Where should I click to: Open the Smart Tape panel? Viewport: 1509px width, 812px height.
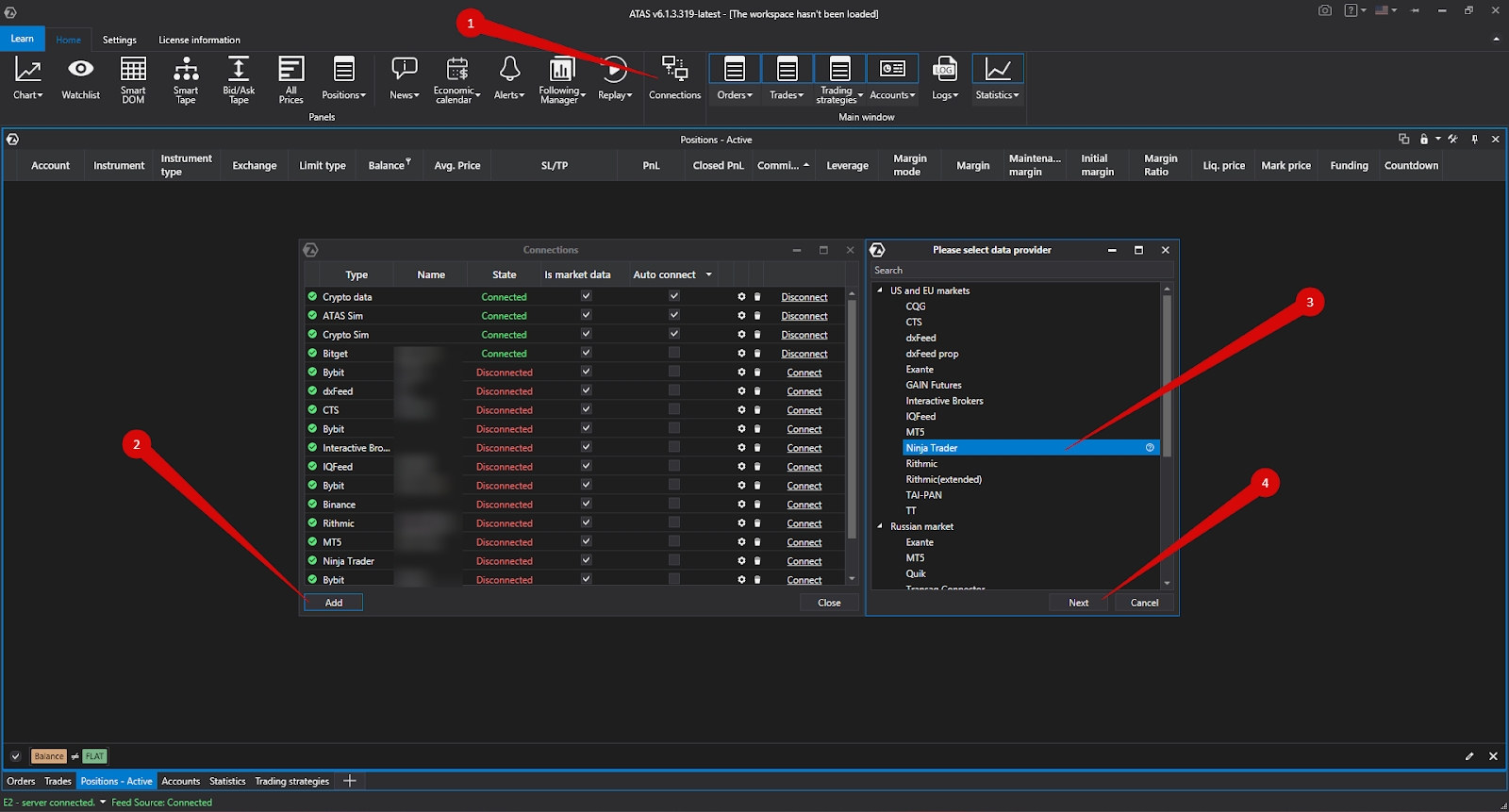[x=186, y=79]
